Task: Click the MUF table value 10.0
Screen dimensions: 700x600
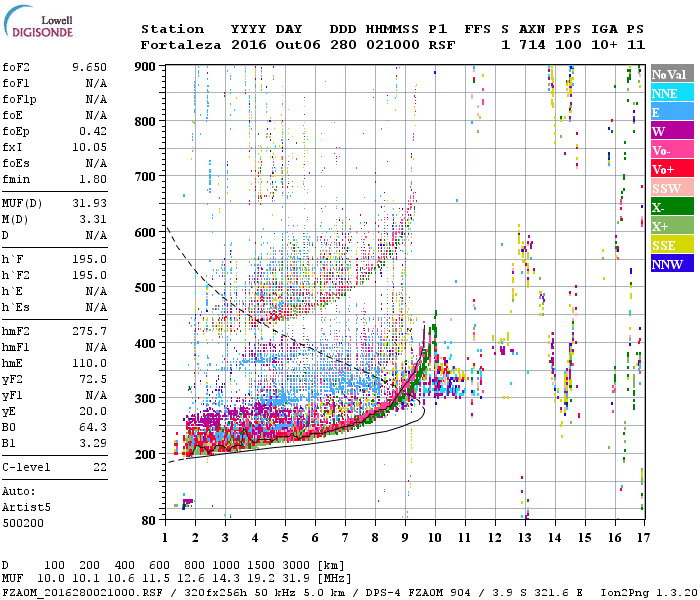Action: tap(51, 579)
